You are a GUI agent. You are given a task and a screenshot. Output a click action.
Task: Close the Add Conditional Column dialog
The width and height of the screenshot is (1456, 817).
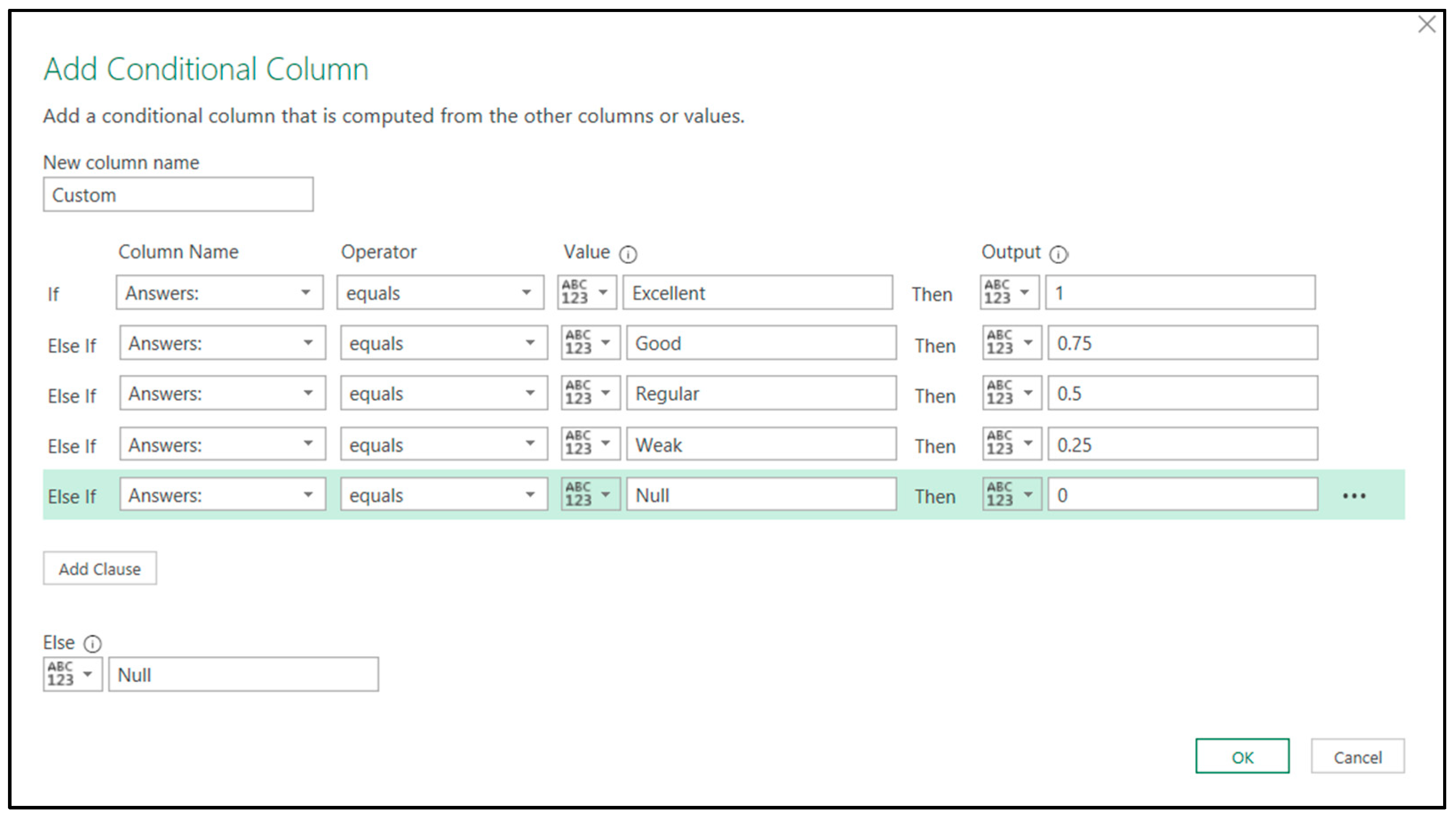[1427, 24]
